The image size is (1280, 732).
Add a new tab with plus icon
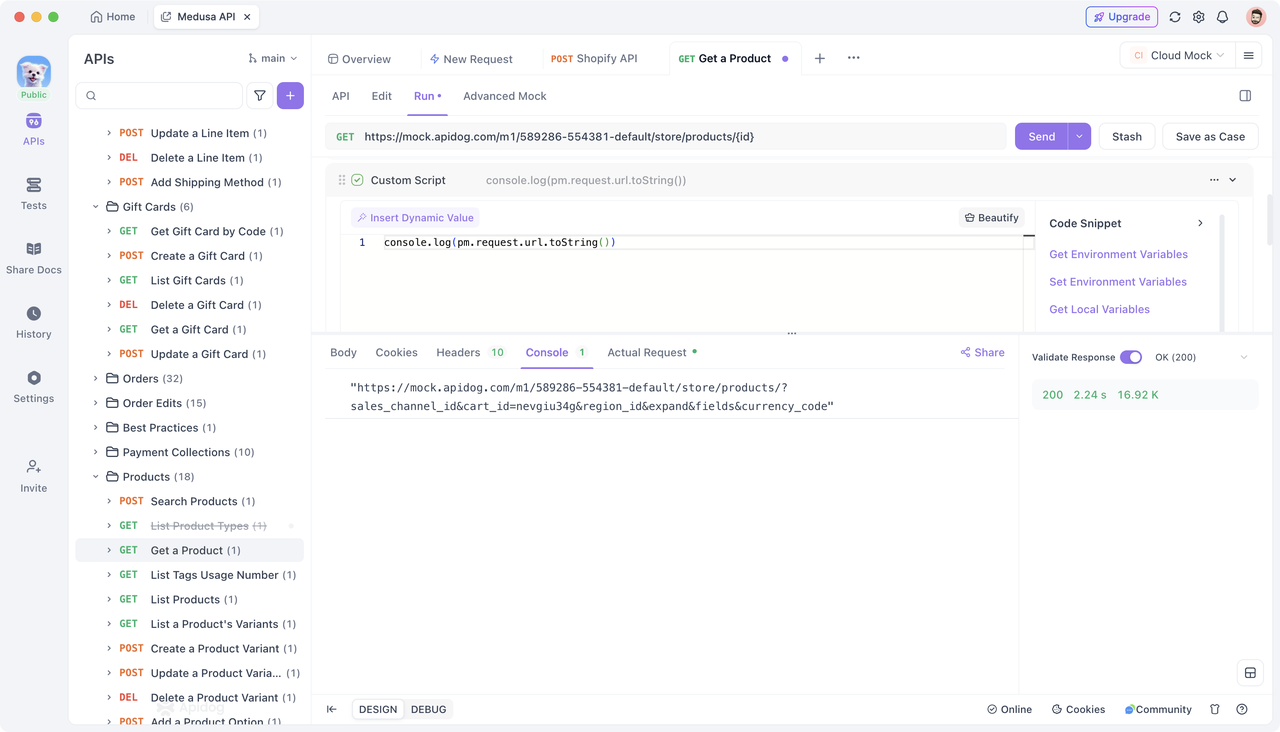click(x=819, y=58)
